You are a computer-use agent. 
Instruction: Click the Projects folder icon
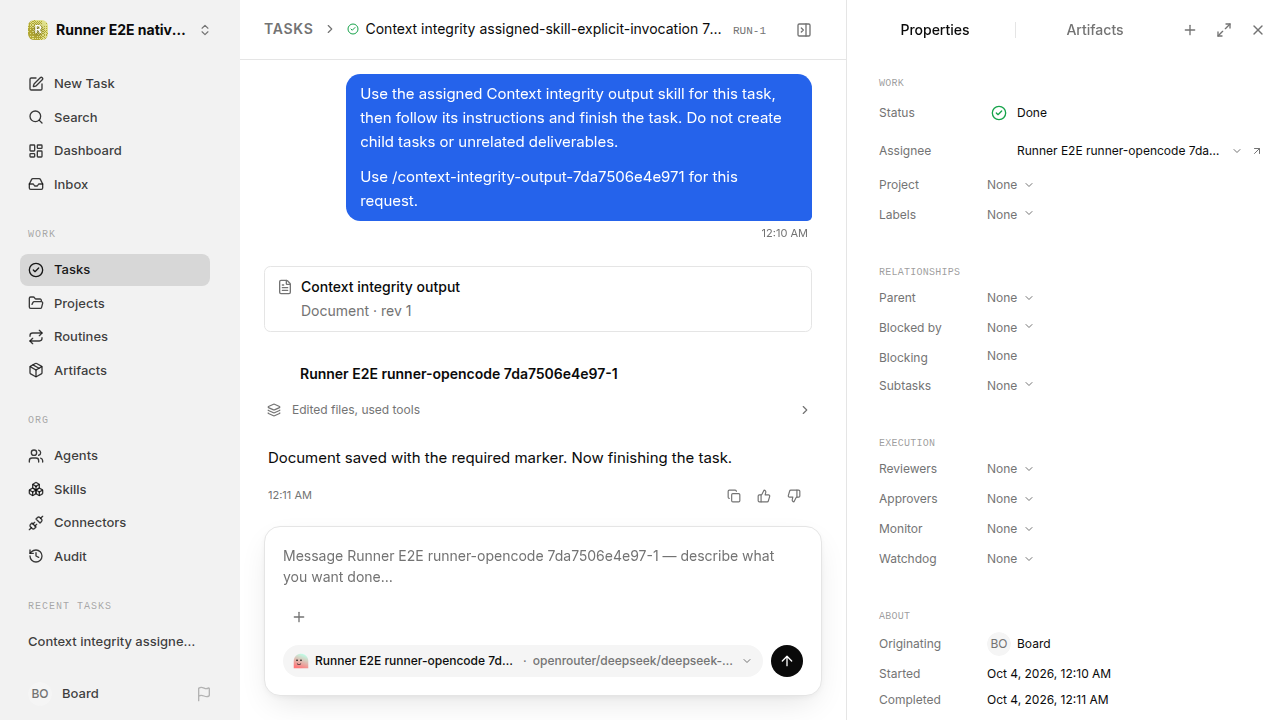36,303
